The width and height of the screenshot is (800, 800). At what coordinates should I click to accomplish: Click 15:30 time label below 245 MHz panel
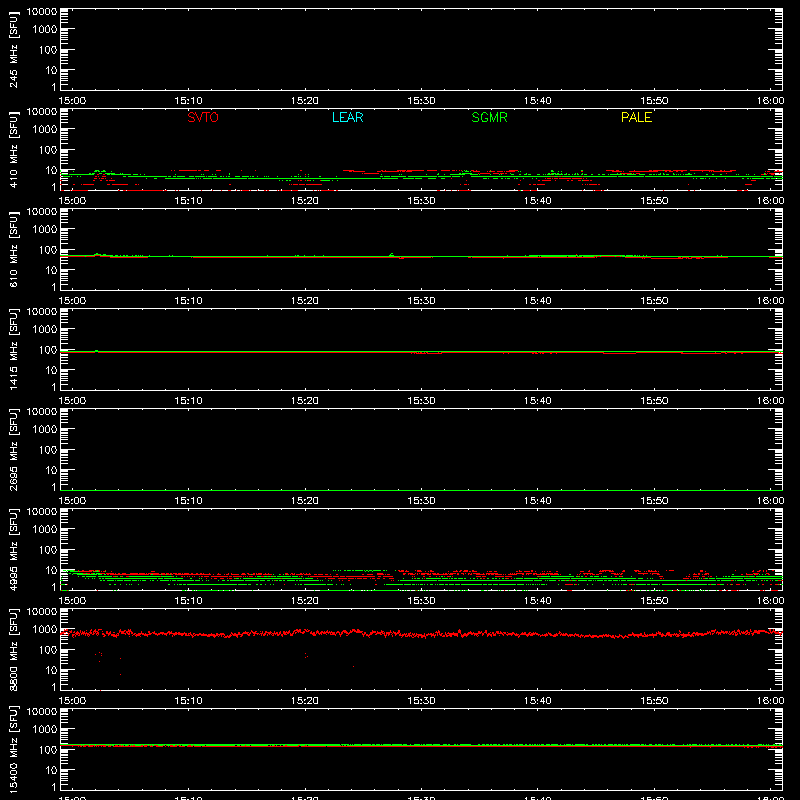(x=421, y=101)
